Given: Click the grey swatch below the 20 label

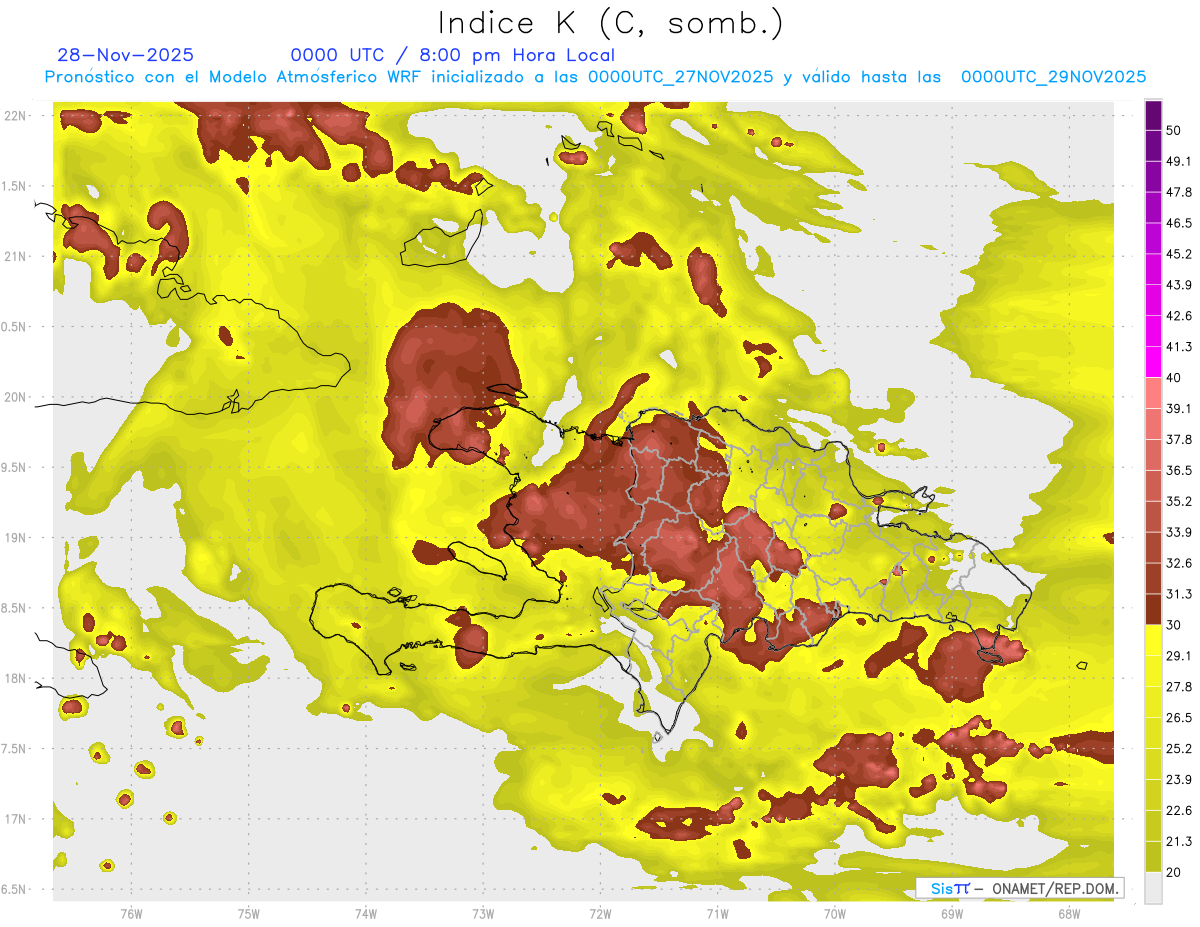Looking at the screenshot, I should click(1153, 887).
